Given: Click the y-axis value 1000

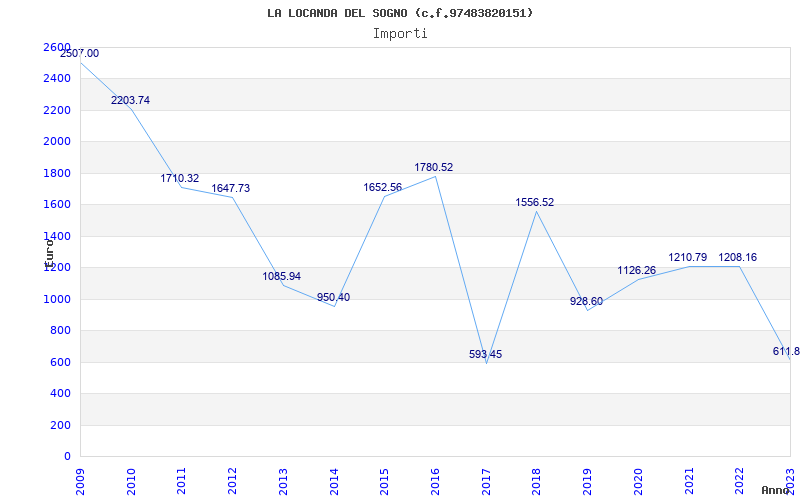Looking at the screenshot, I should 57,299.
